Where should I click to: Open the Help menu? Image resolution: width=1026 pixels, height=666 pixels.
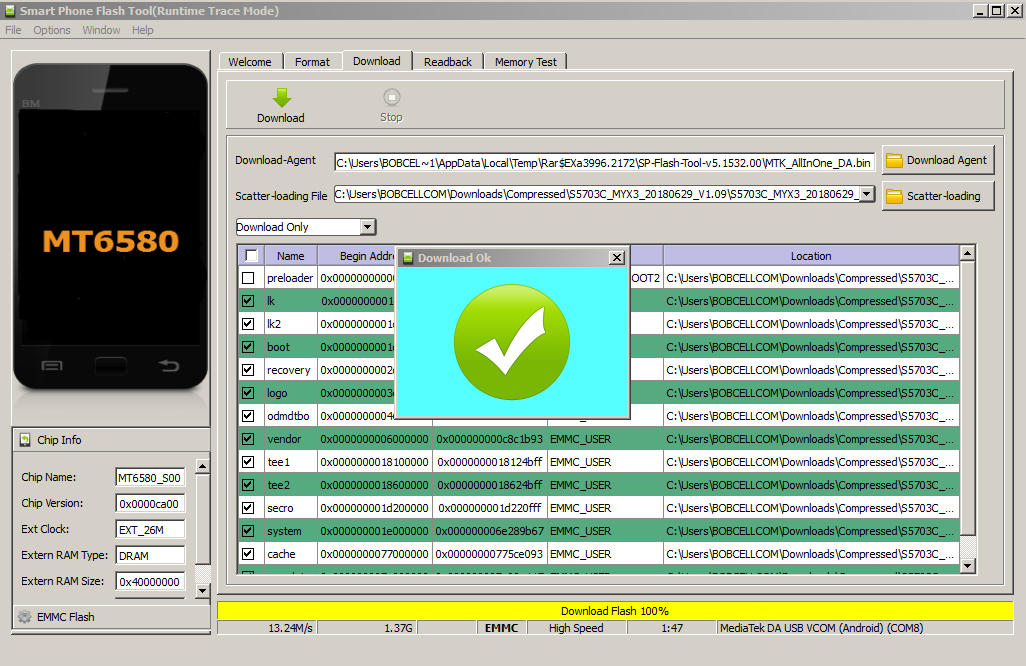point(143,30)
